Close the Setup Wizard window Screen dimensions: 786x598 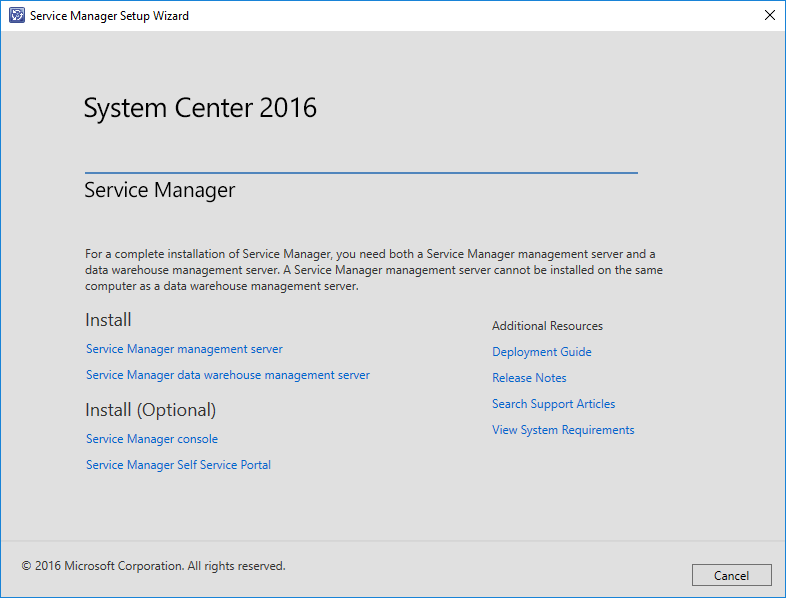(769, 15)
